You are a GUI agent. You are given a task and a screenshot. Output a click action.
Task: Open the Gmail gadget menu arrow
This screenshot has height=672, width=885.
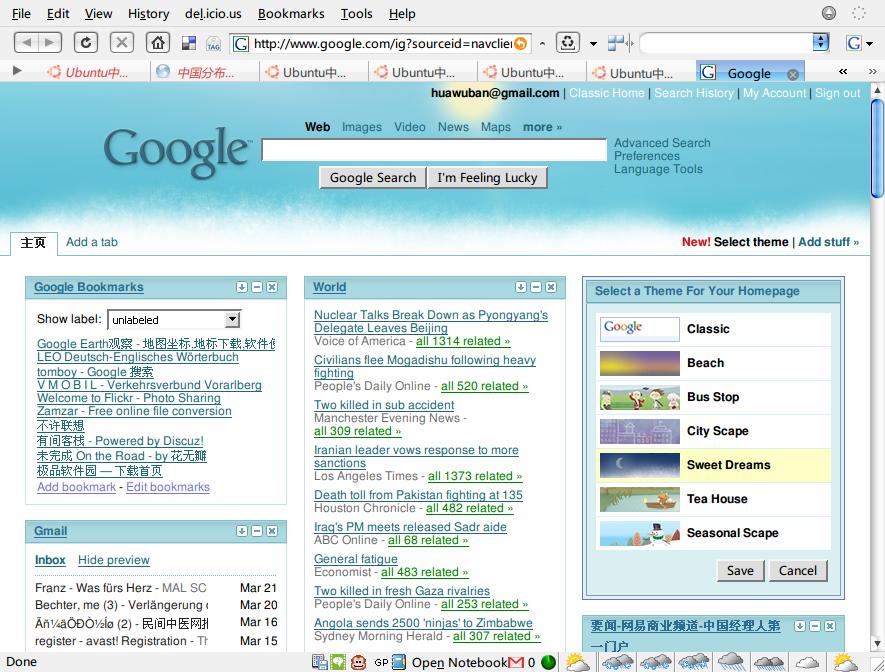[x=242, y=531]
